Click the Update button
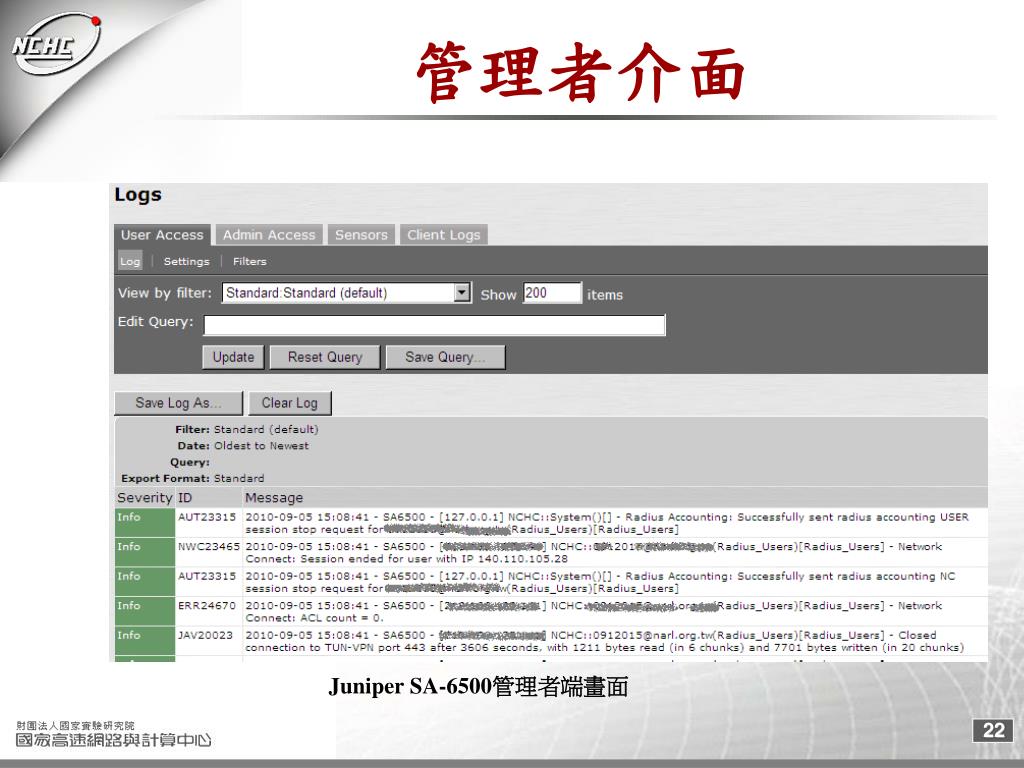Image resolution: width=1024 pixels, height=768 pixels. 233,357
